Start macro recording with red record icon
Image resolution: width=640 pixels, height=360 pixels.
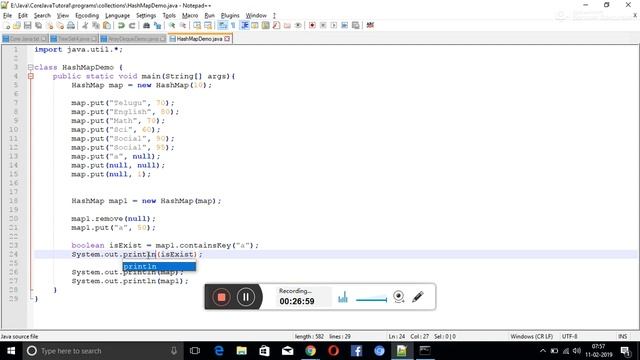pos(312,25)
